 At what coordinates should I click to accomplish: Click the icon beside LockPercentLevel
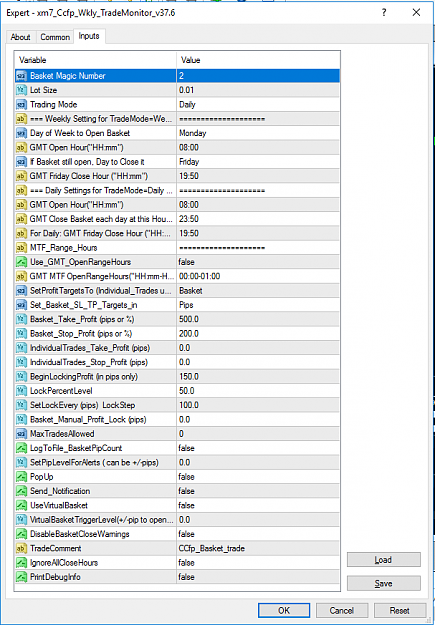tap(21, 391)
